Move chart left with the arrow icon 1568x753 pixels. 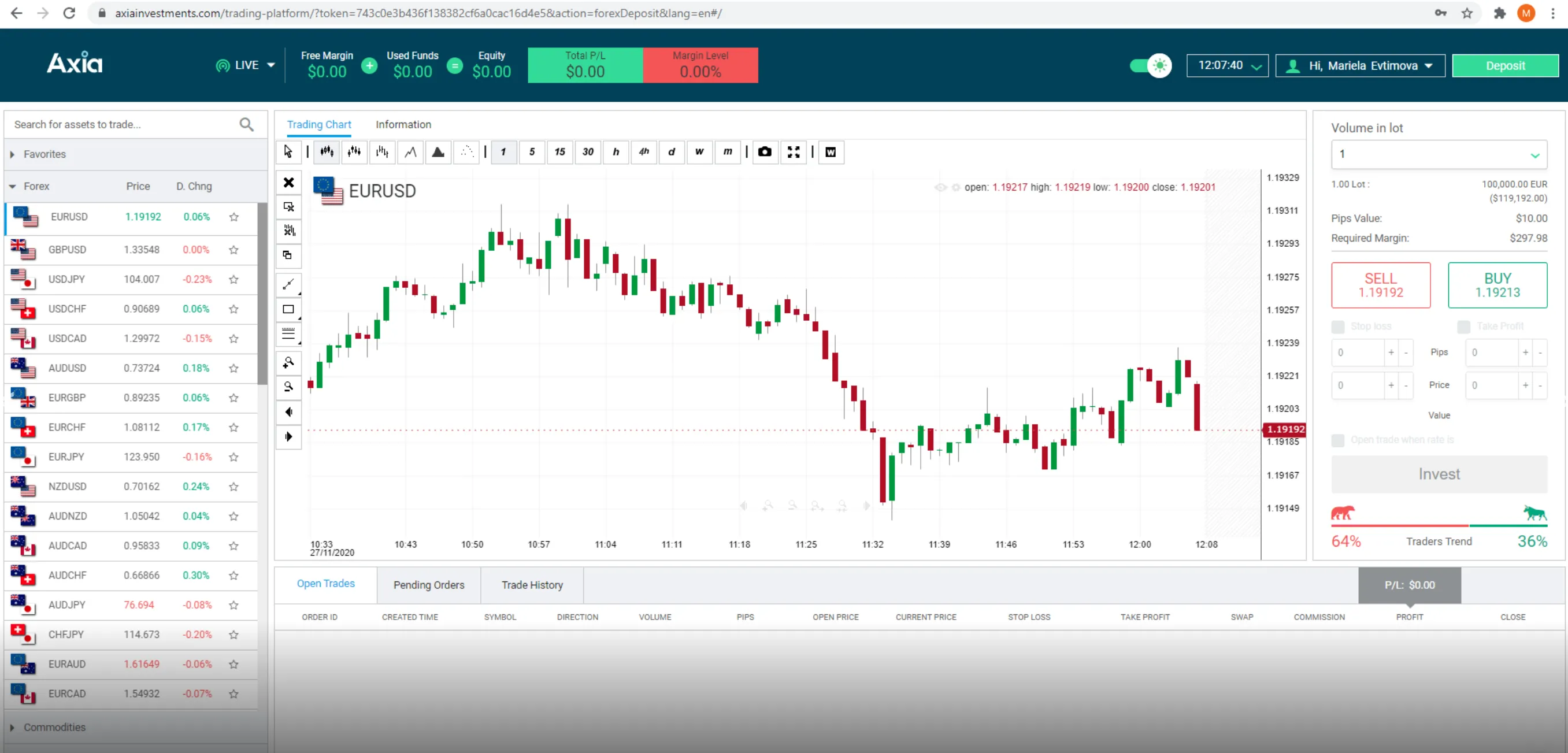tap(289, 412)
